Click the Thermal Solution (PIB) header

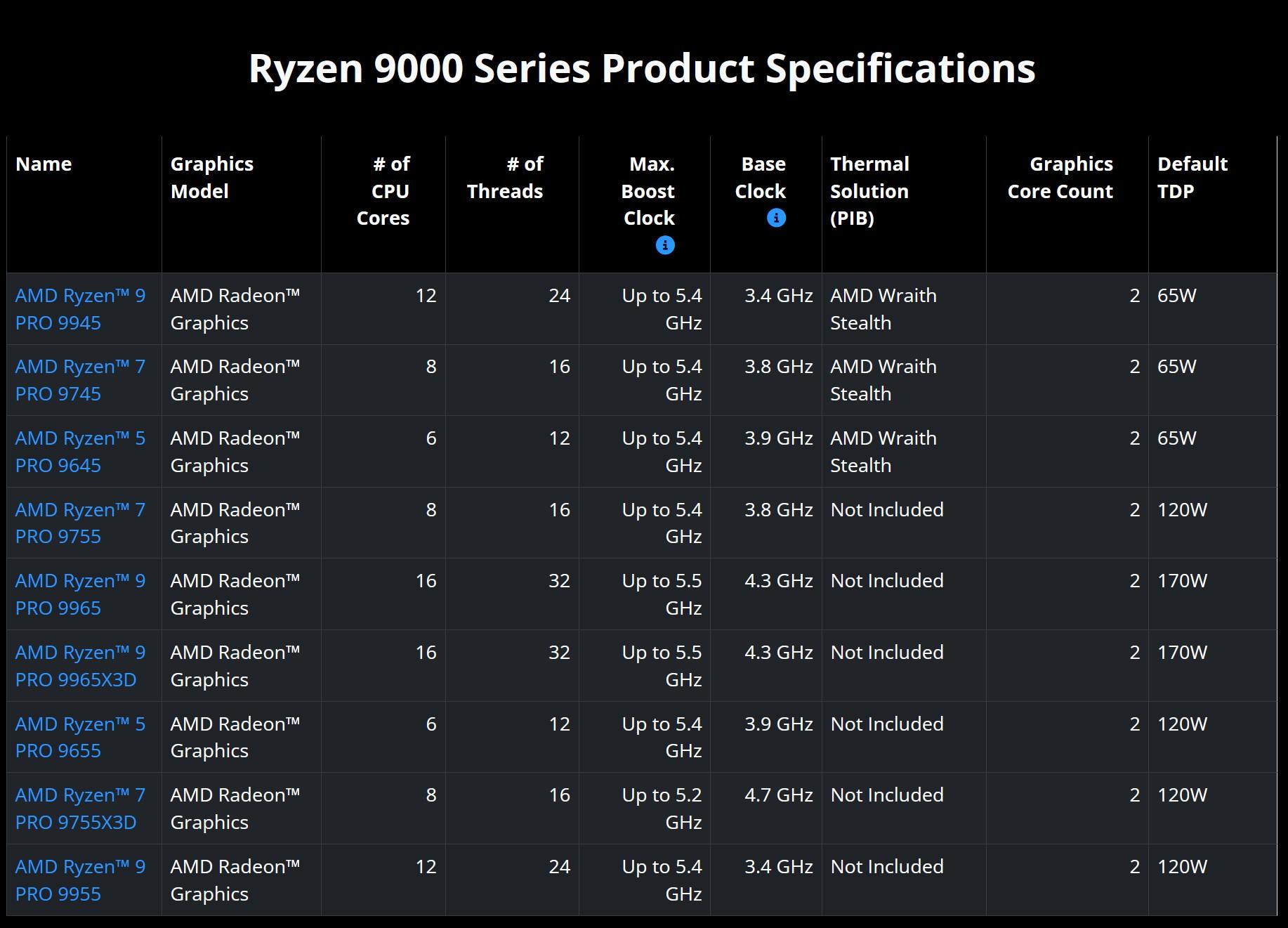click(870, 191)
